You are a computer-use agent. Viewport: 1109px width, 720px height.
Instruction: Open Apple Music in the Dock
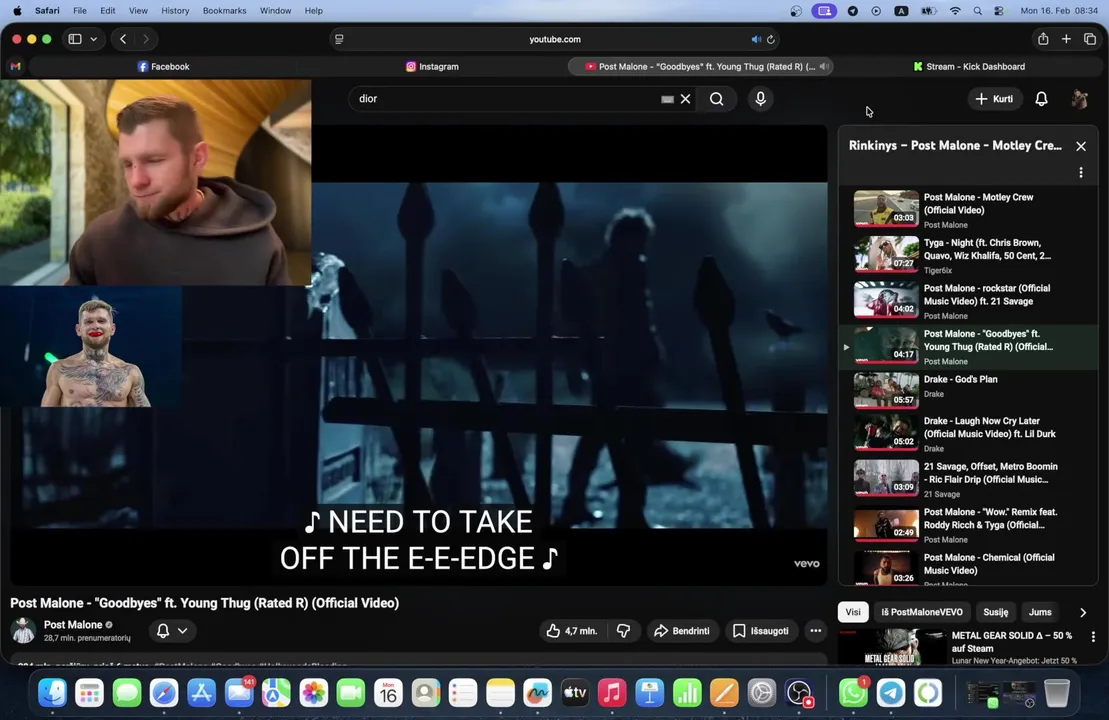(x=612, y=693)
